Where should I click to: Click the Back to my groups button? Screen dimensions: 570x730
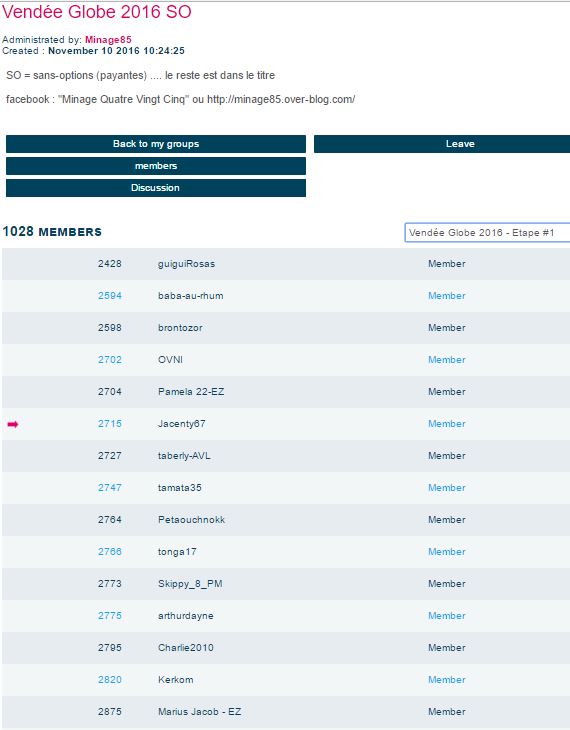point(156,144)
